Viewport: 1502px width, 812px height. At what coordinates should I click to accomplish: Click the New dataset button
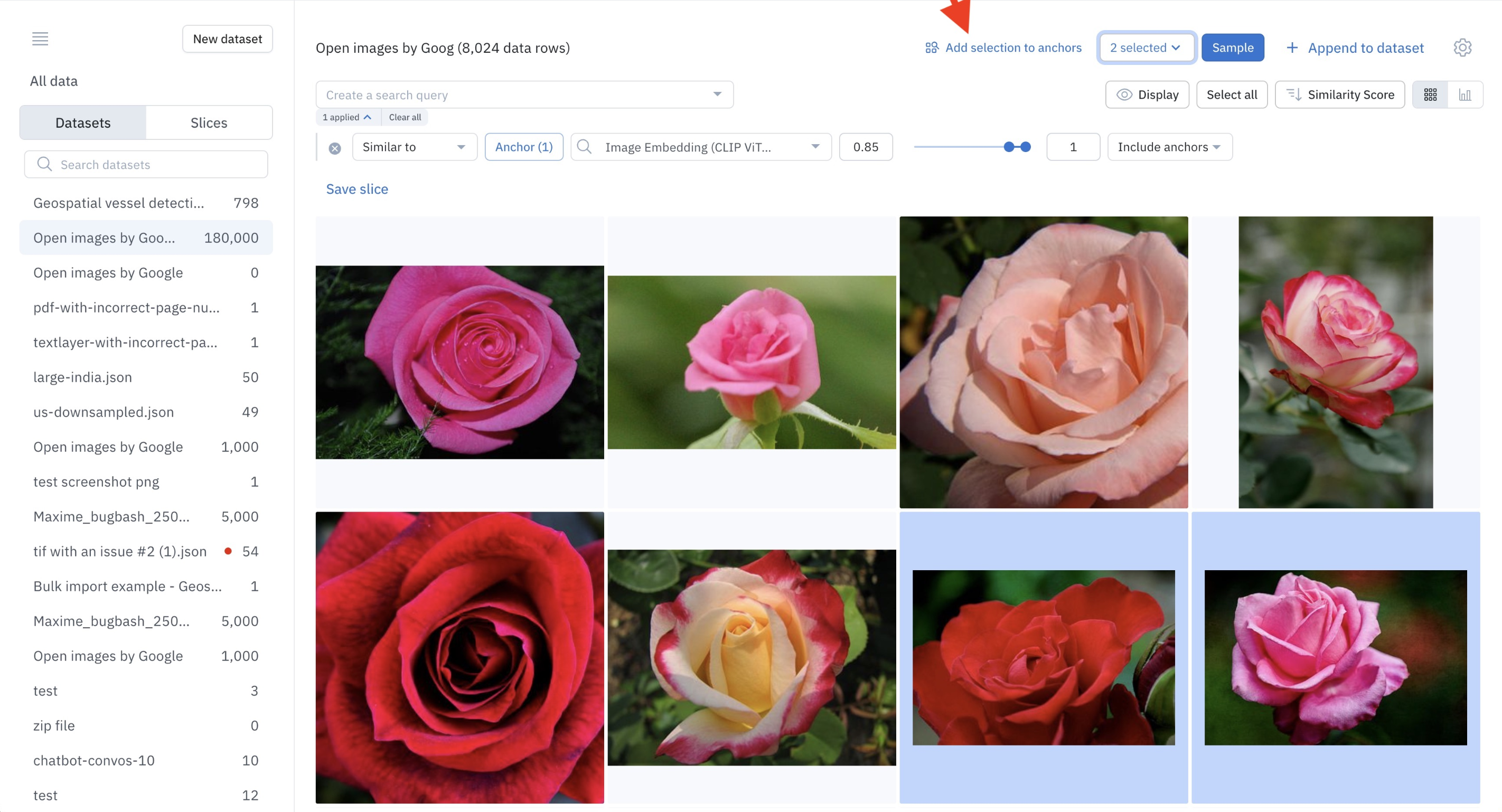pos(228,39)
